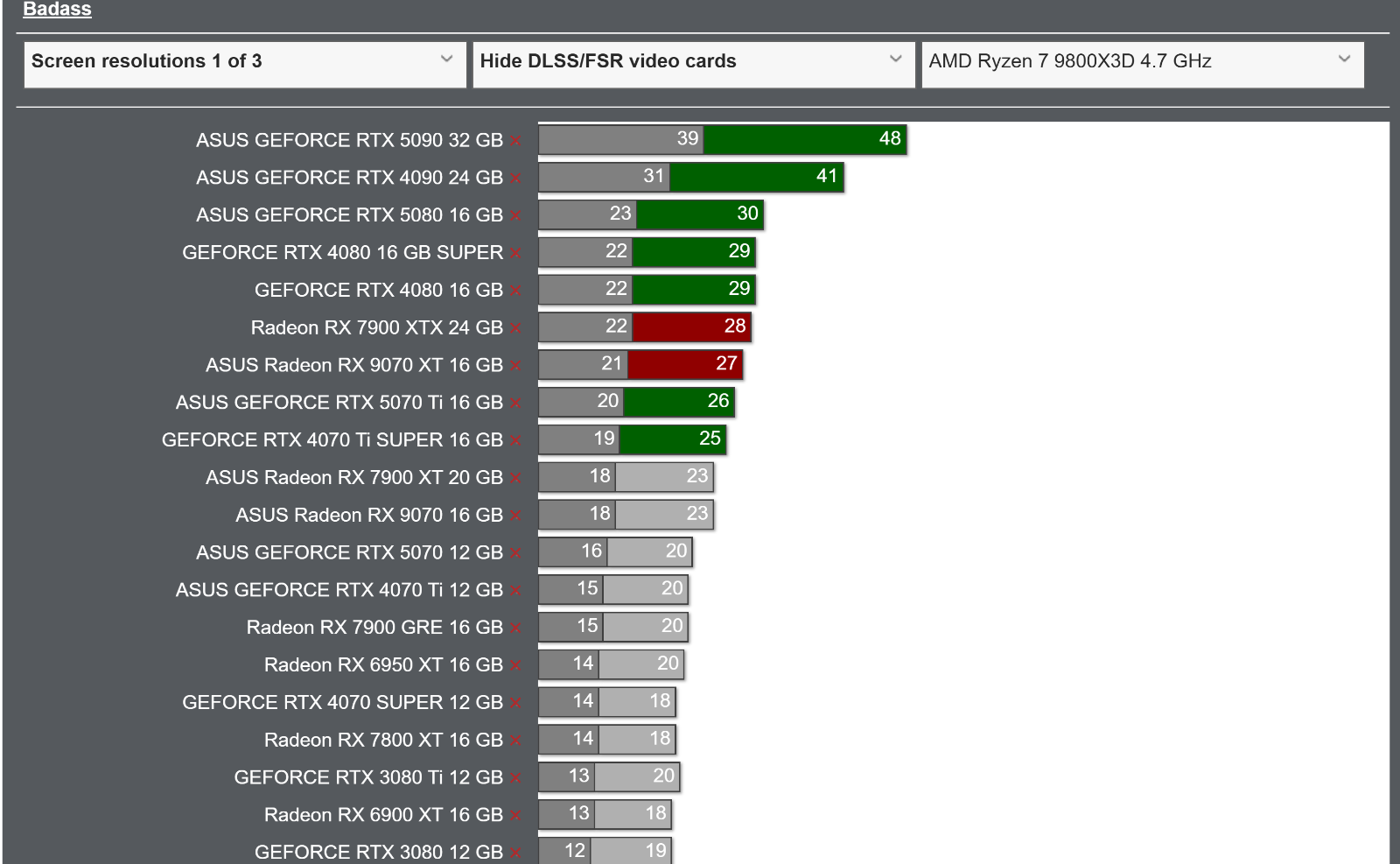
Task: Click the green 26 fps bar of RTX 5070 Ti
Action: pyautogui.click(x=679, y=402)
